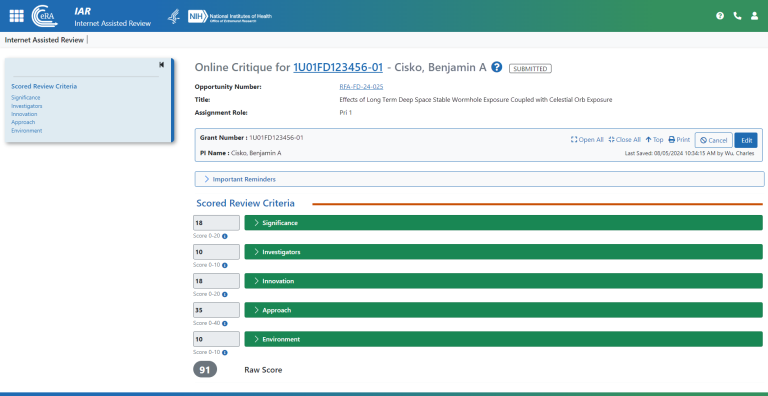
Task: Jump to Top of page
Action: pos(654,140)
